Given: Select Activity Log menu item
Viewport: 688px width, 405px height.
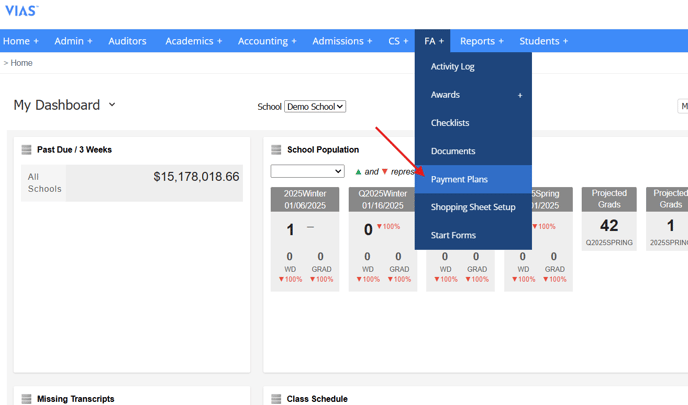Looking at the screenshot, I should pyautogui.click(x=452, y=67).
